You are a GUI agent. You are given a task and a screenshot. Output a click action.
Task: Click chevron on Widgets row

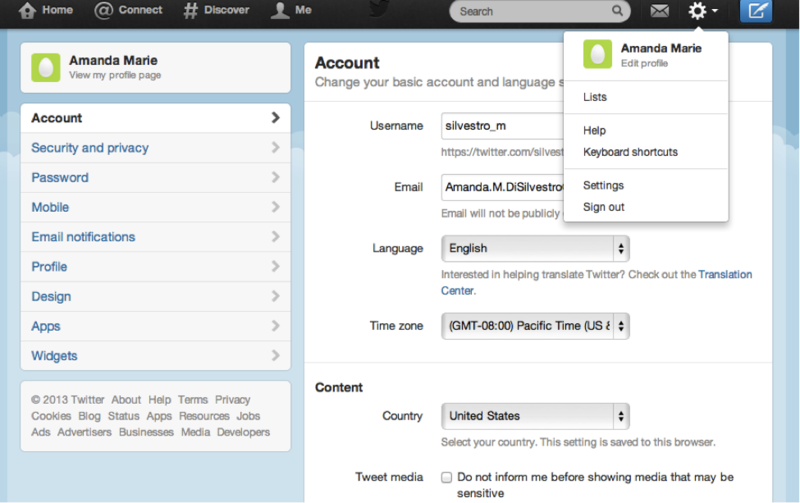click(276, 355)
